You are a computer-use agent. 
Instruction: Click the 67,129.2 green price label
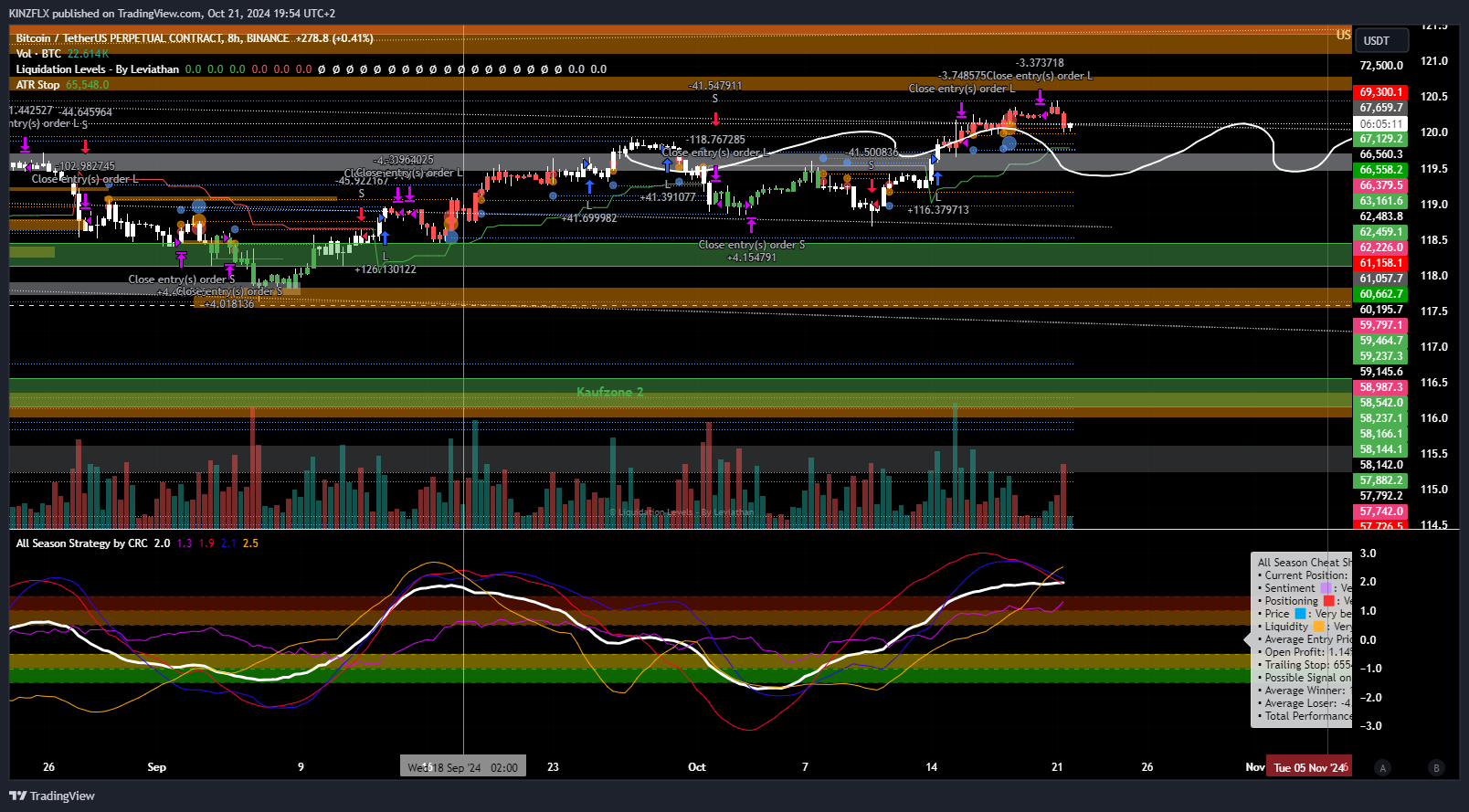click(x=1380, y=139)
